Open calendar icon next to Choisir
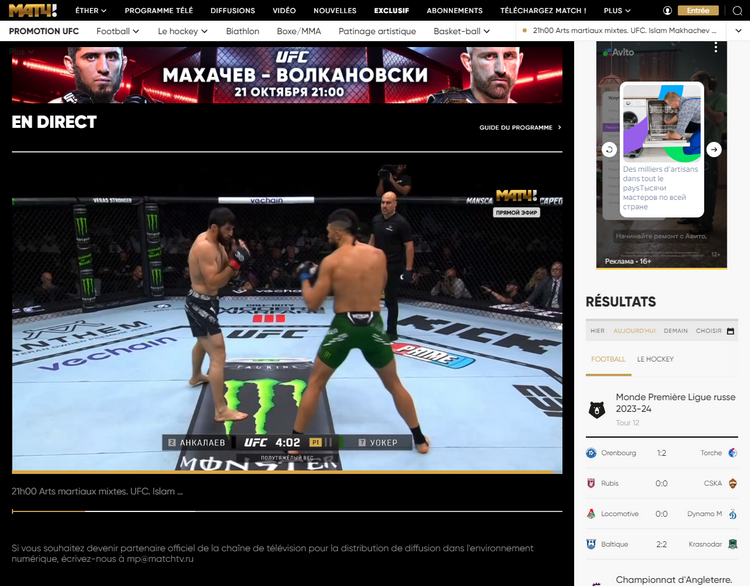Image resolution: width=750 pixels, height=586 pixels. tap(730, 331)
